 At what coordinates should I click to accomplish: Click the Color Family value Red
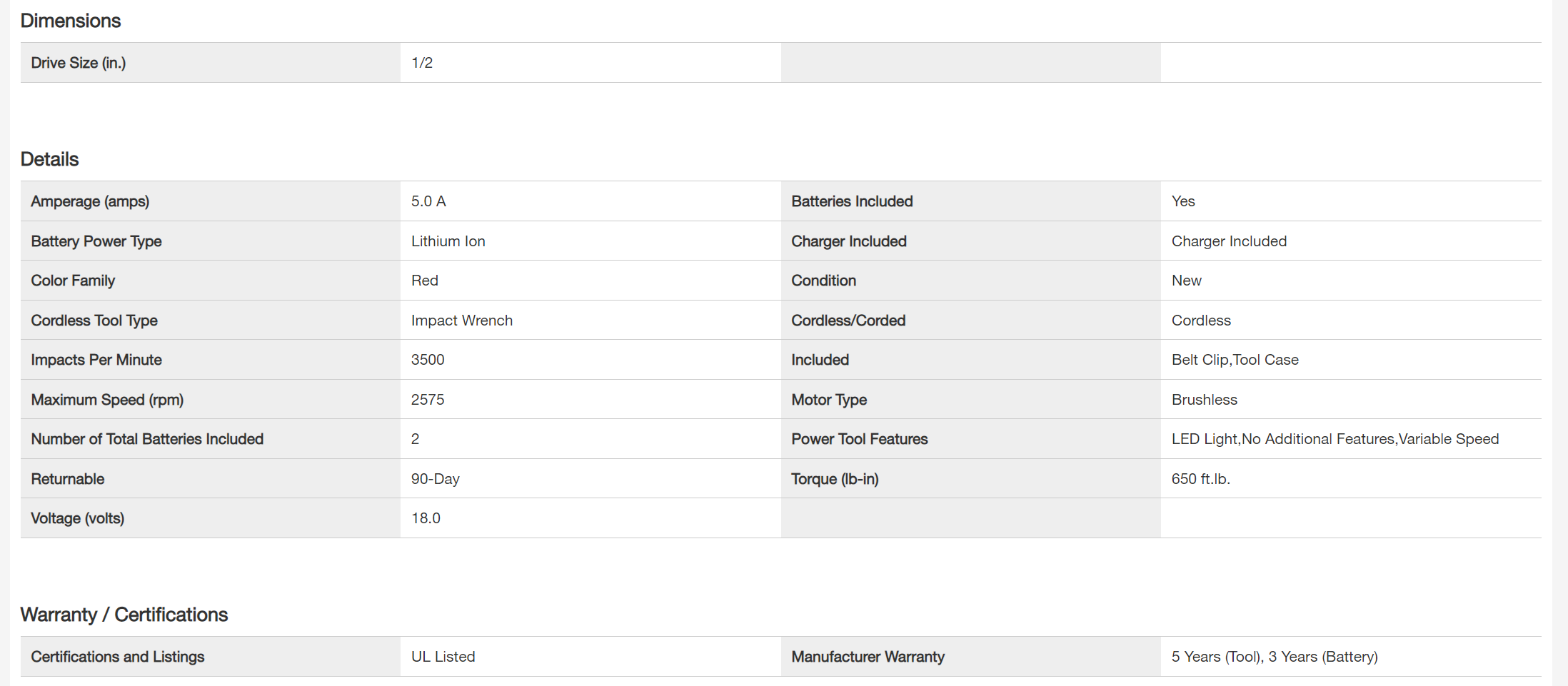click(x=424, y=281)
